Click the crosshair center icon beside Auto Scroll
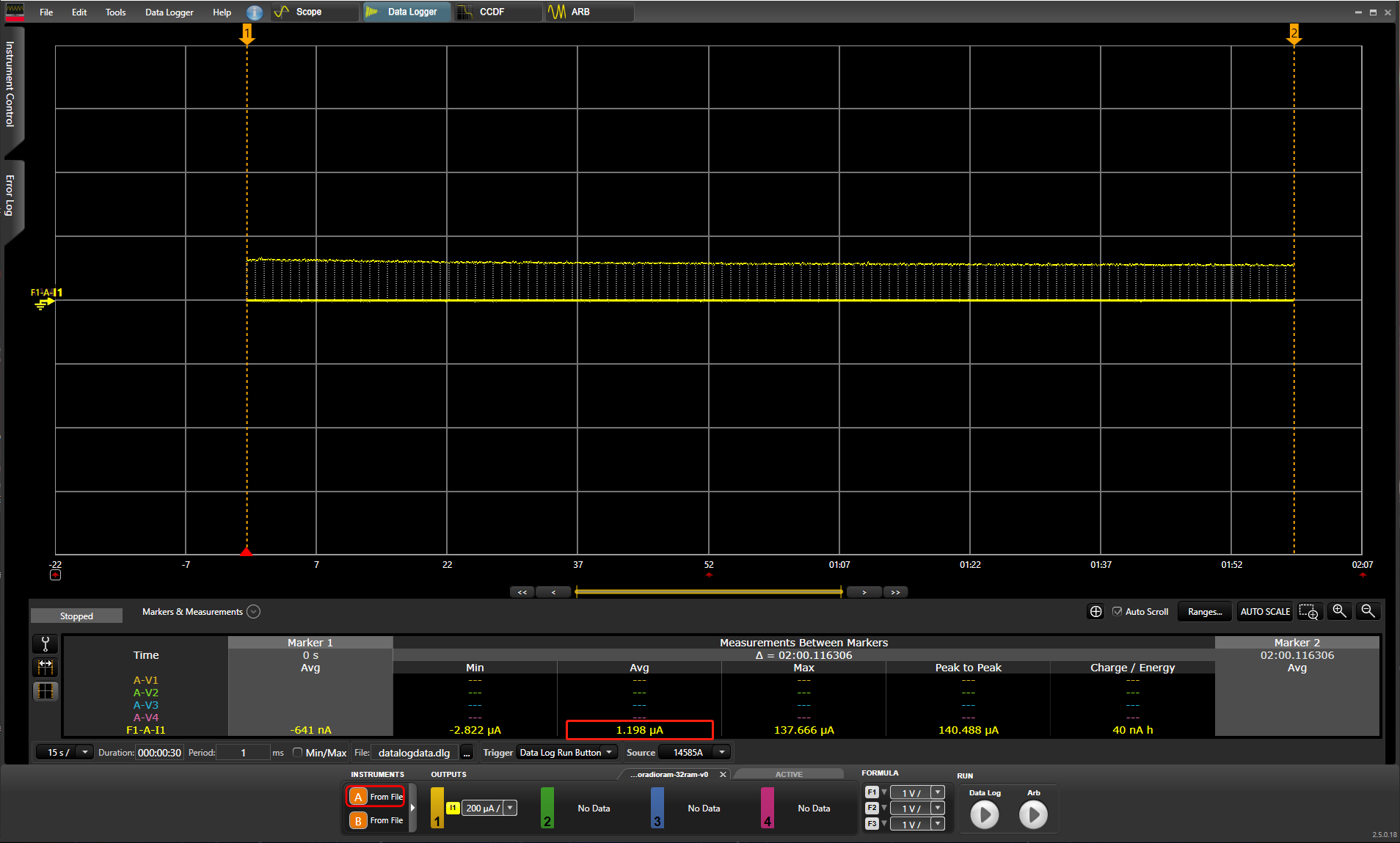The width and height of the screenshot is (1400, 843). [1095, 611]
